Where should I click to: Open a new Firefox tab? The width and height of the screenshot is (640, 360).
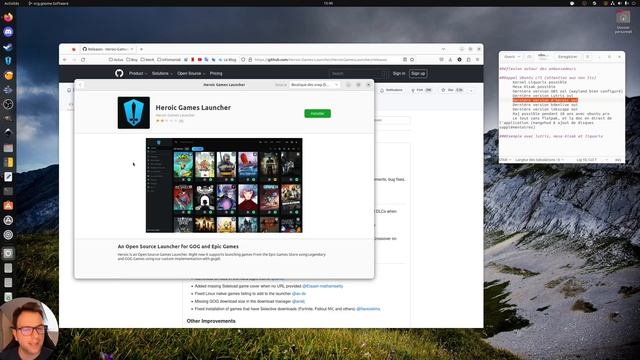tap(142, 49)
